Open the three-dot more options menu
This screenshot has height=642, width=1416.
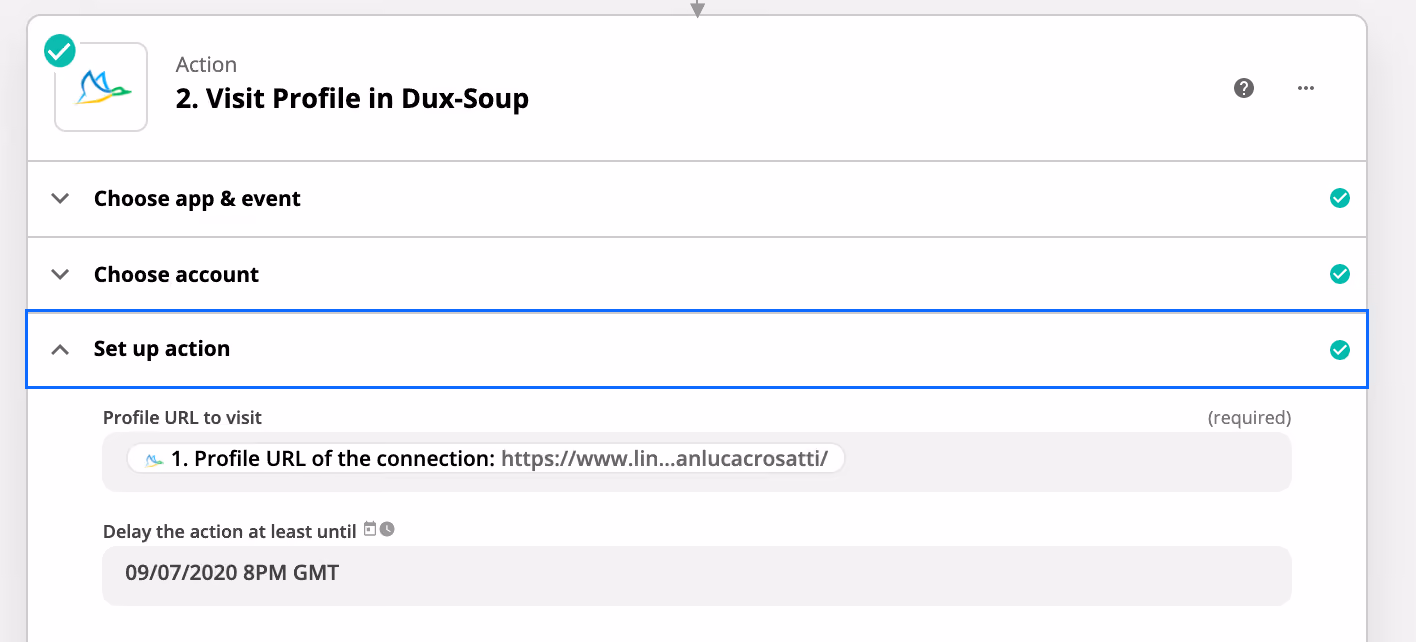(x=1305, y=88)
